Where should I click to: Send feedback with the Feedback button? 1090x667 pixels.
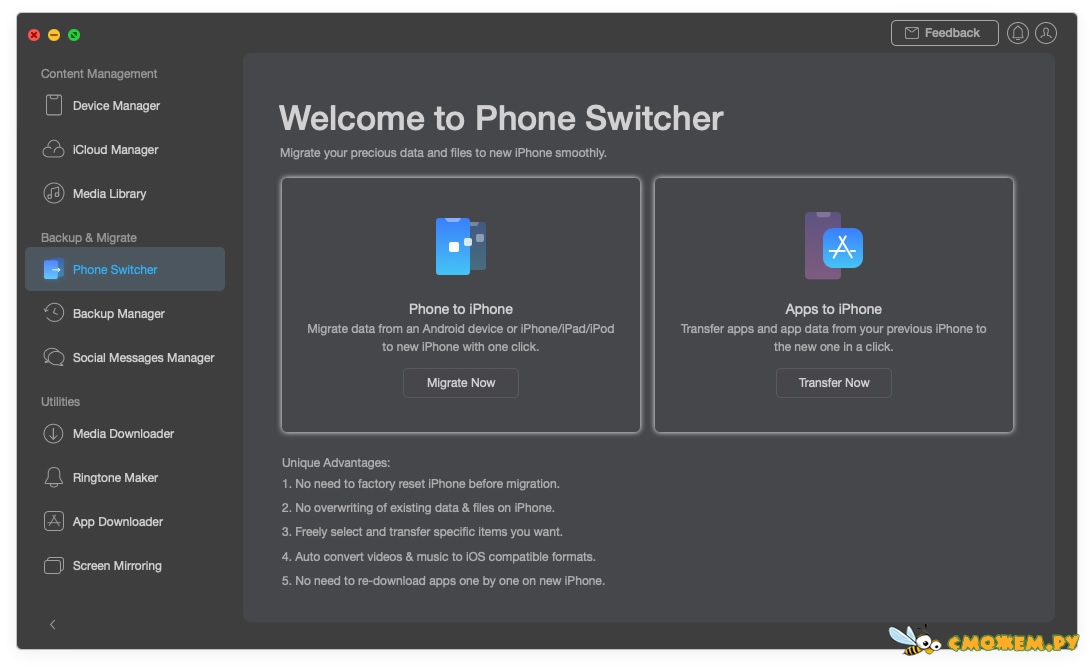coord(945,33)
